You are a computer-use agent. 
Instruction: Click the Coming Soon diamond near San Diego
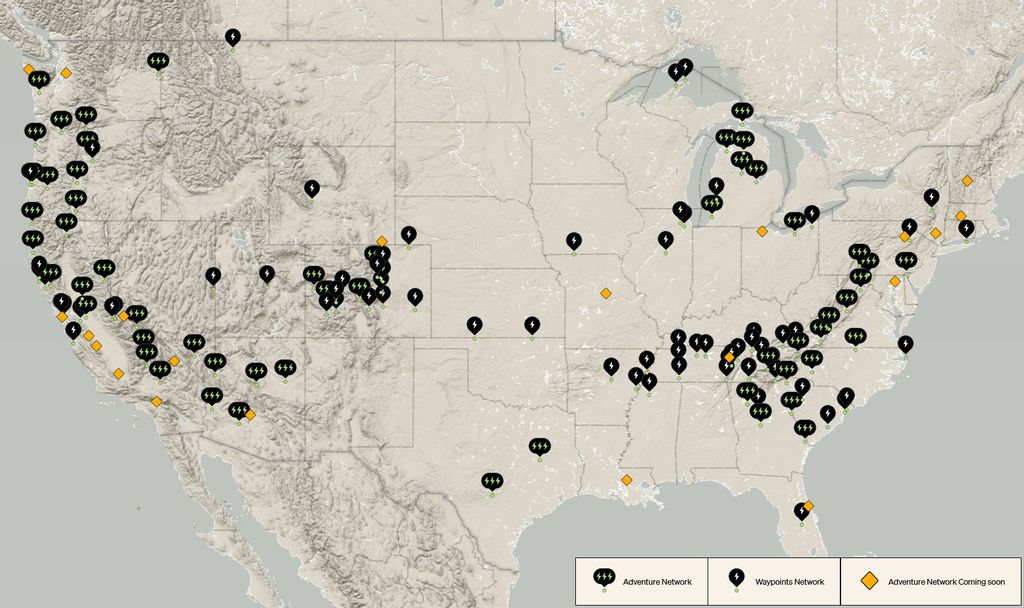pos(156,401)
